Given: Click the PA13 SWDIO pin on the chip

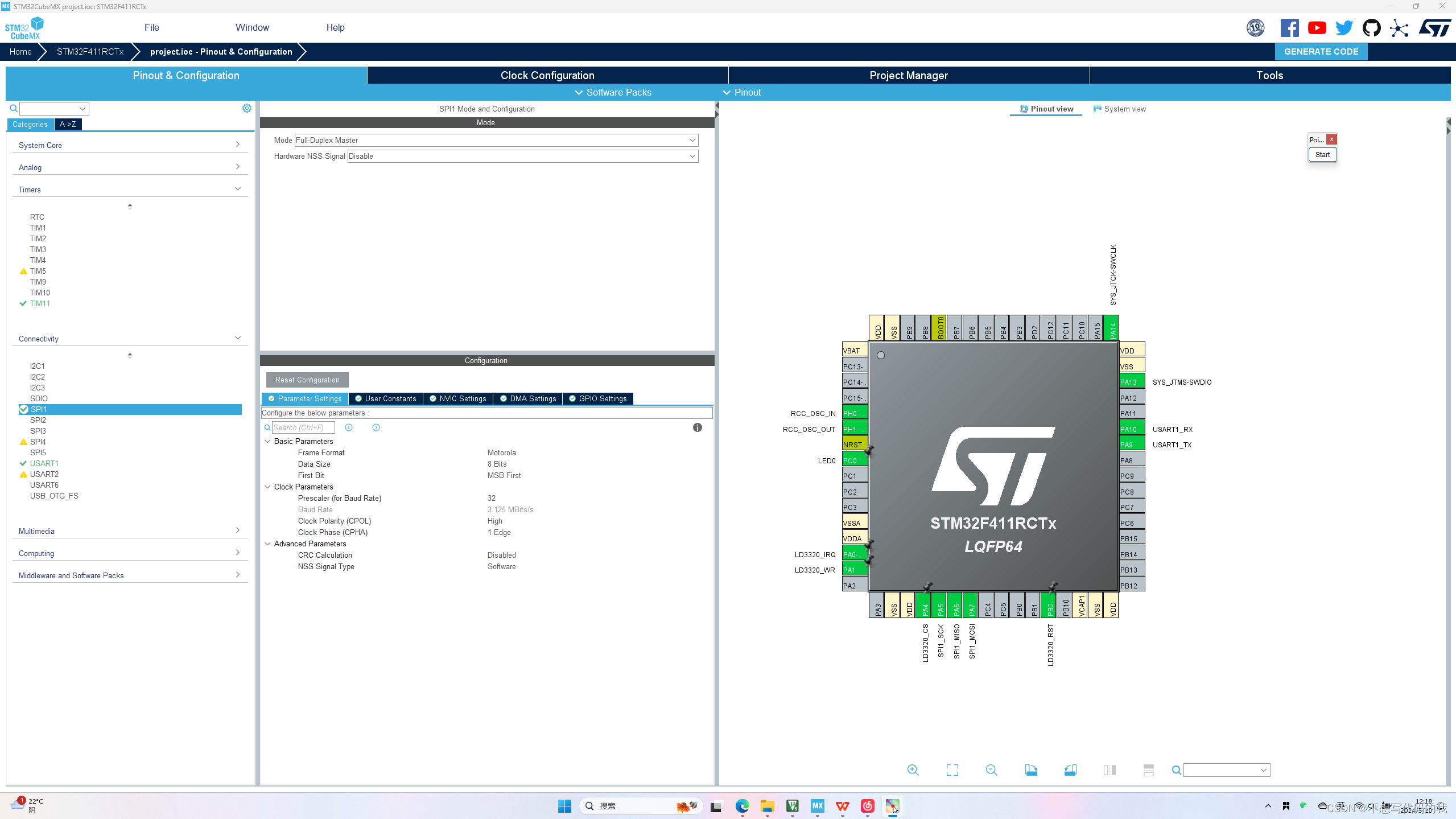Looking at the screenshot, I should click(x=1132, y=382).
